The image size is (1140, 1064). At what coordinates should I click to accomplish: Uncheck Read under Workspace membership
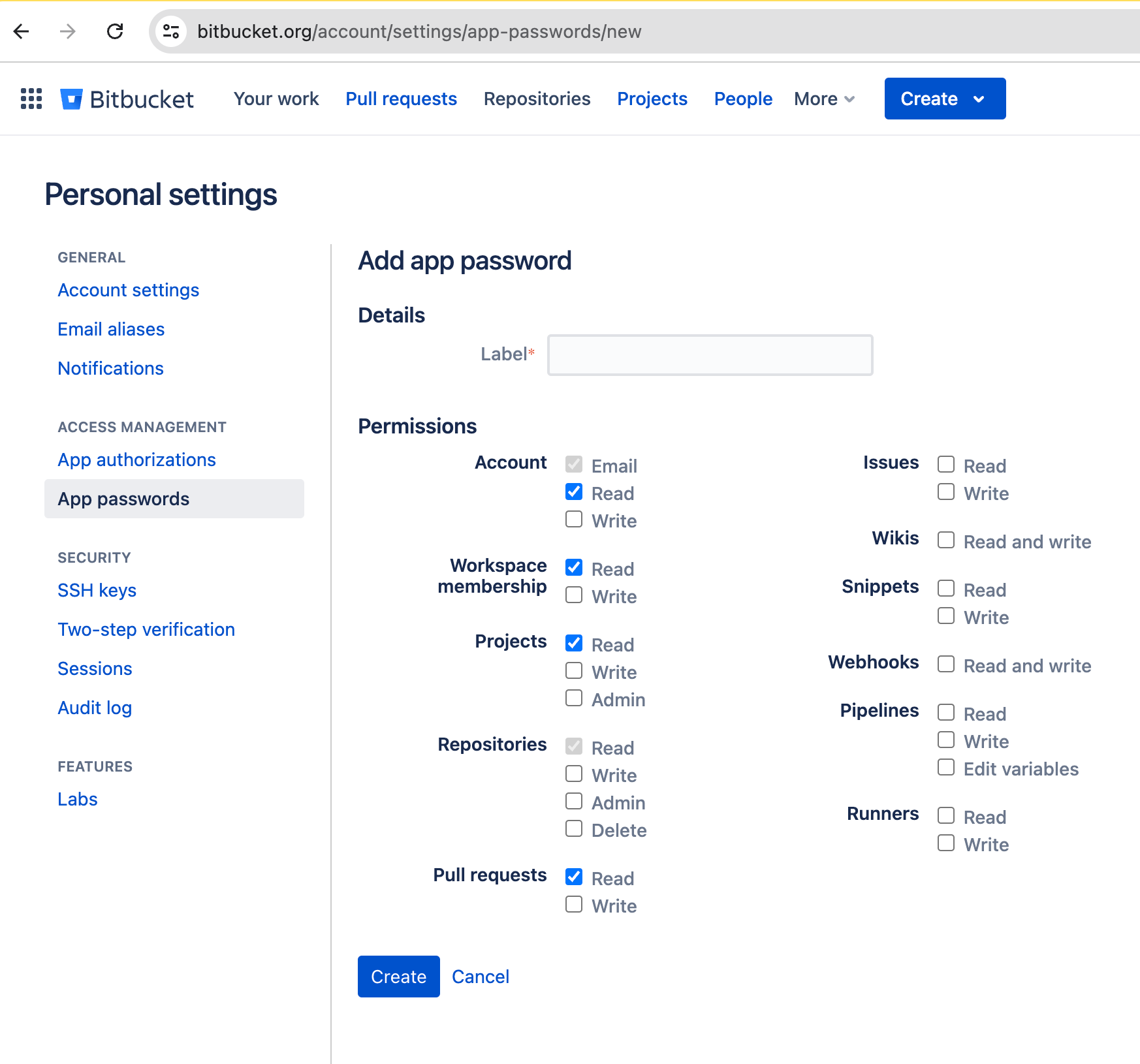click(573, 567)
